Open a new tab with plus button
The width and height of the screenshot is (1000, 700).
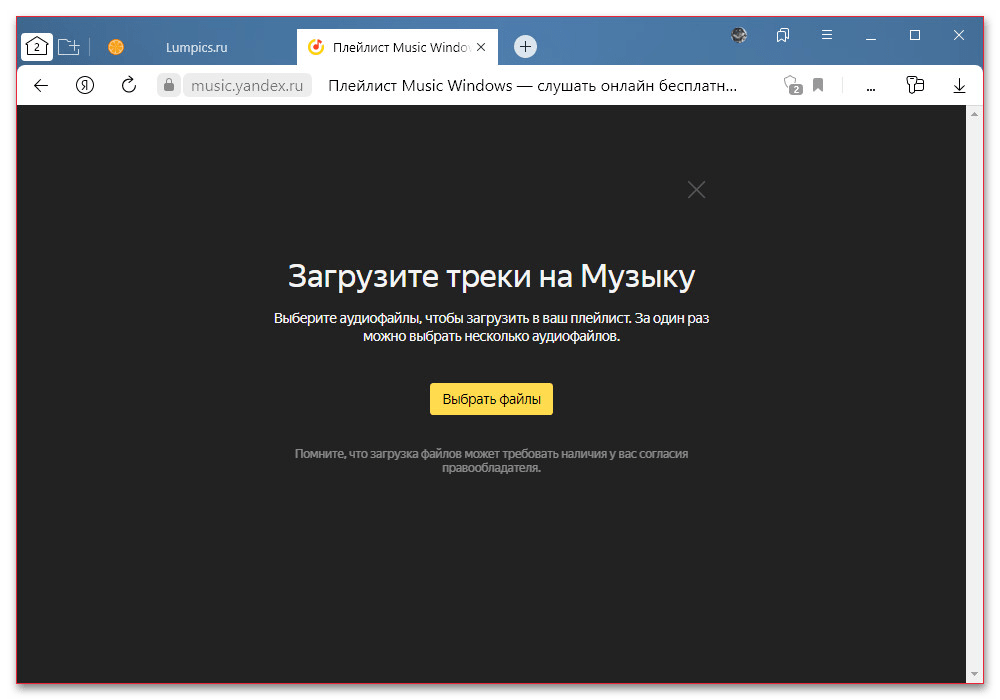(x=525, y=47)
